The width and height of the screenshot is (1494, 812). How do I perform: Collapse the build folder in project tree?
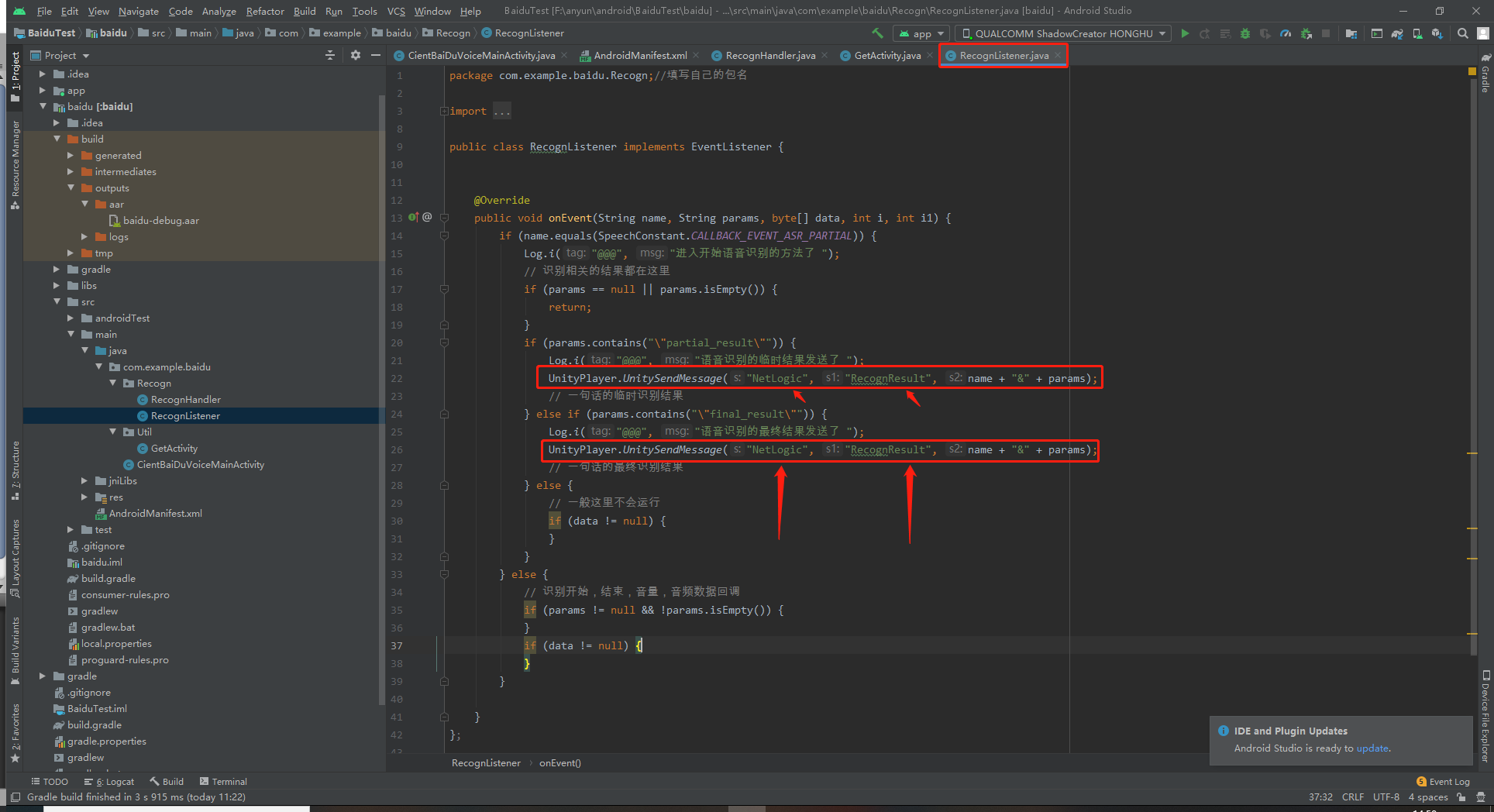pos(57,139)
